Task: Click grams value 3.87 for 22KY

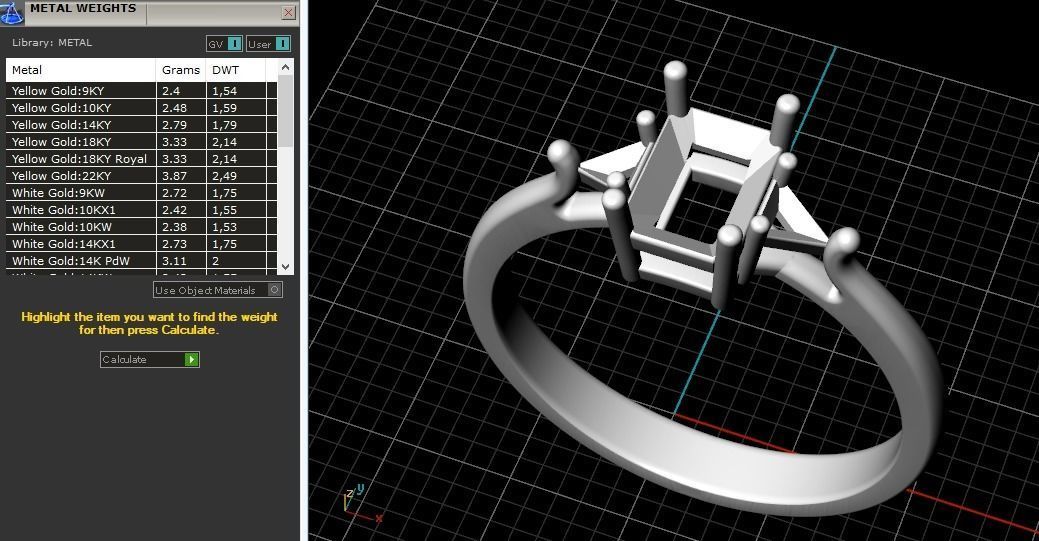Action: point(174,176)
